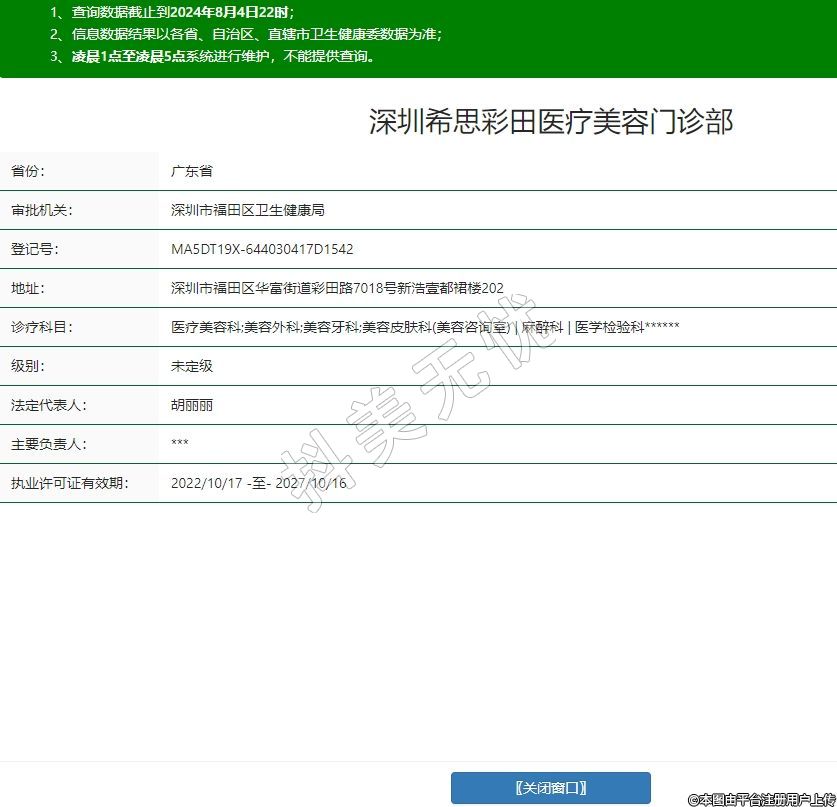Click the 广东省 province value
The image size is (837, 807).
pyautogui.click(x=192, y=171)
